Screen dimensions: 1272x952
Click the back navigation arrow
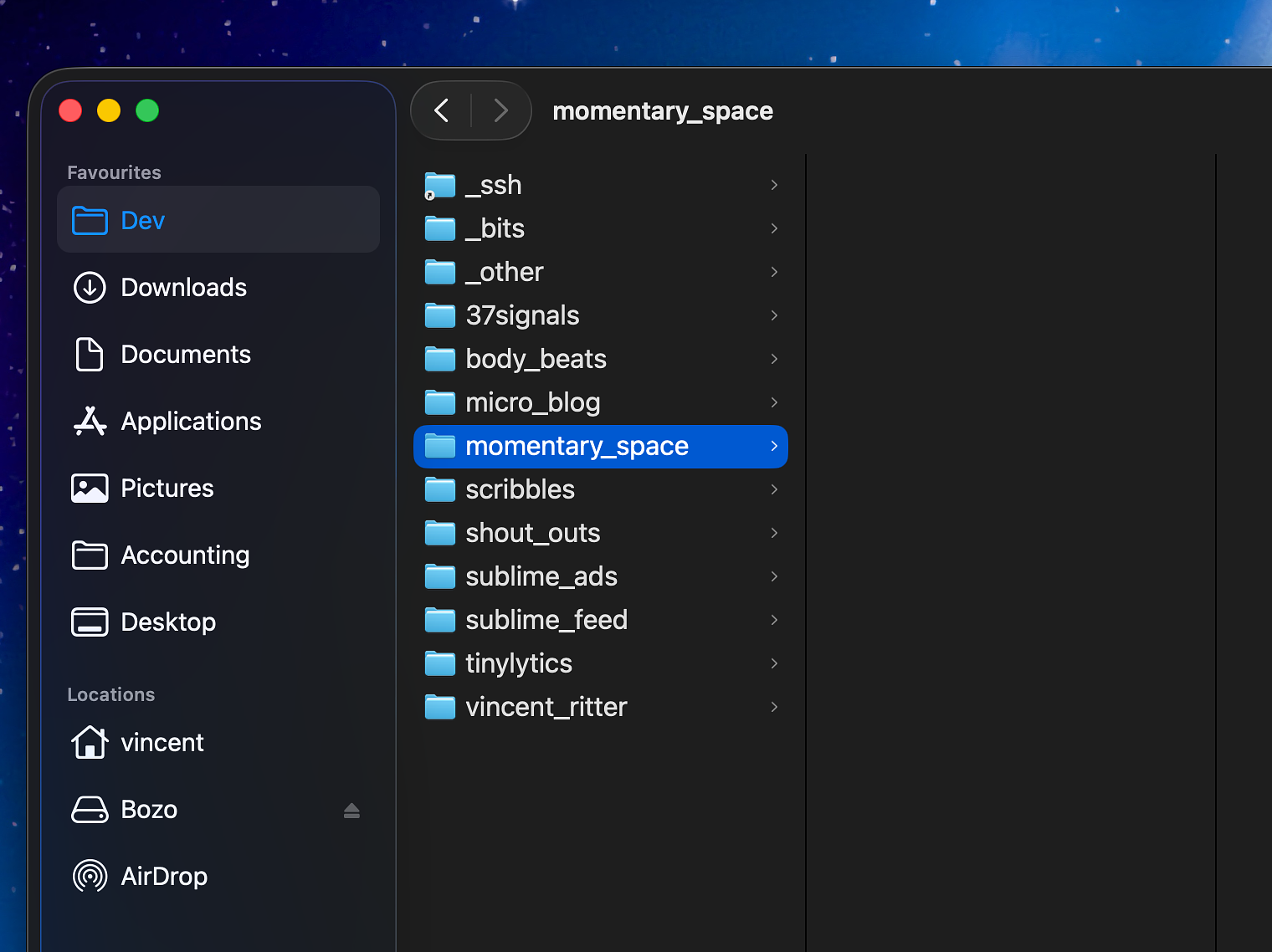tap(442, 110)
